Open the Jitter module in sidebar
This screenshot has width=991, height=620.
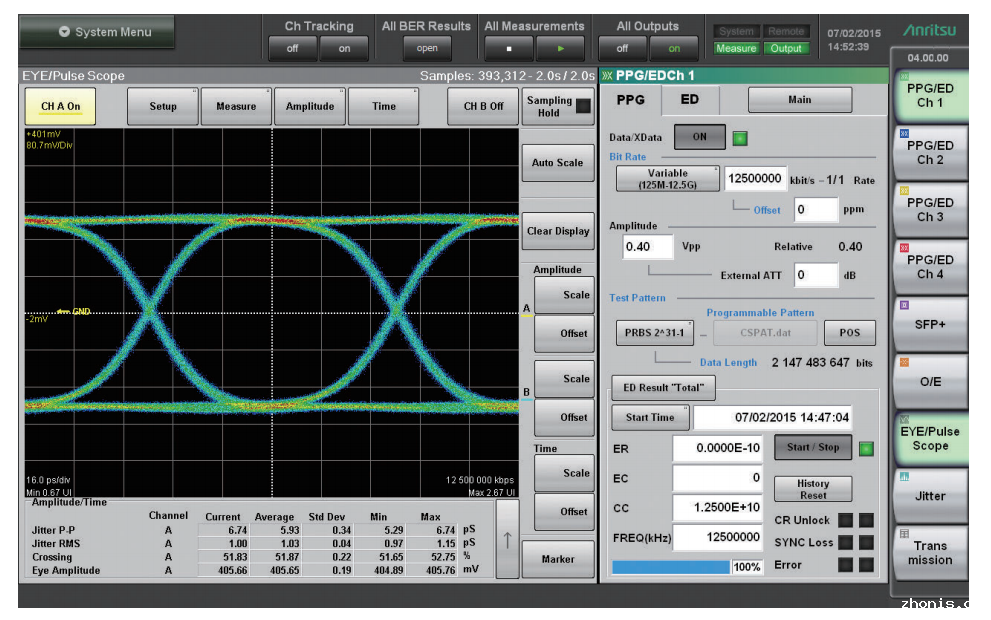coord(929,496)
